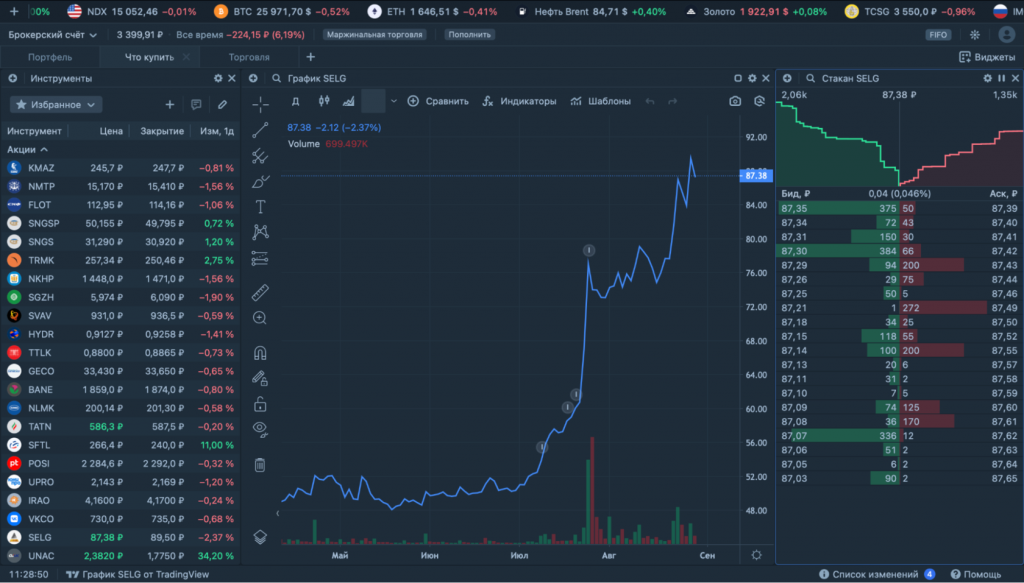Redo chart action
Screen dimensions: 1024x583
[673, 101]
